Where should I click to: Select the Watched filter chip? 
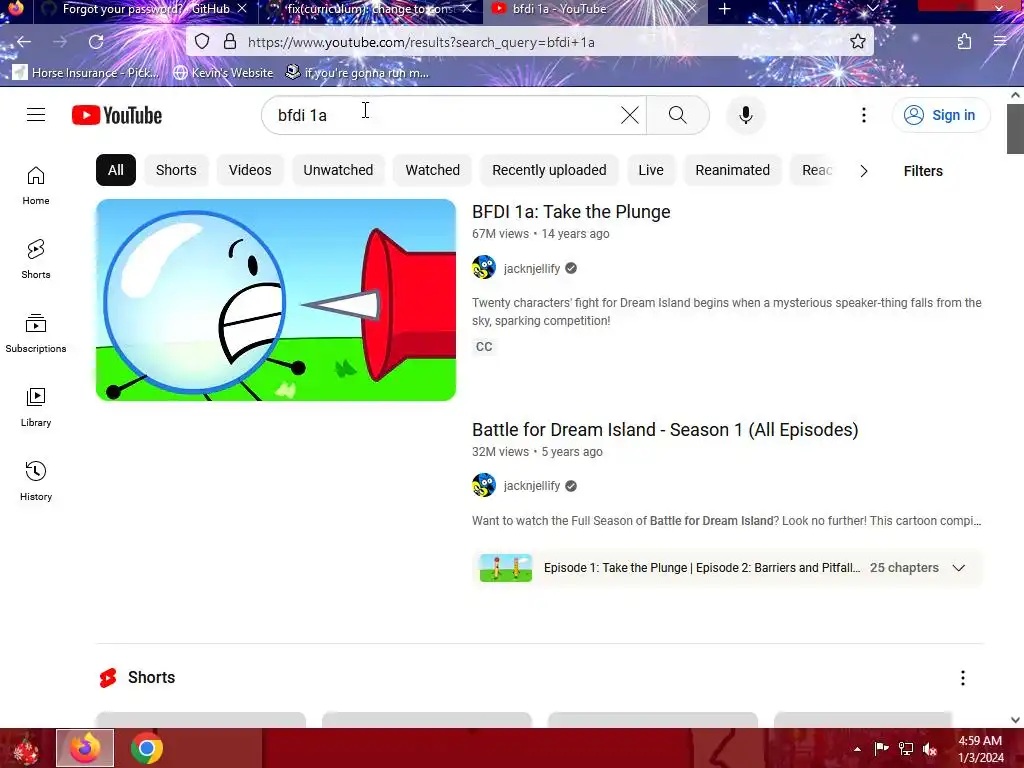(x=432, y=170)
